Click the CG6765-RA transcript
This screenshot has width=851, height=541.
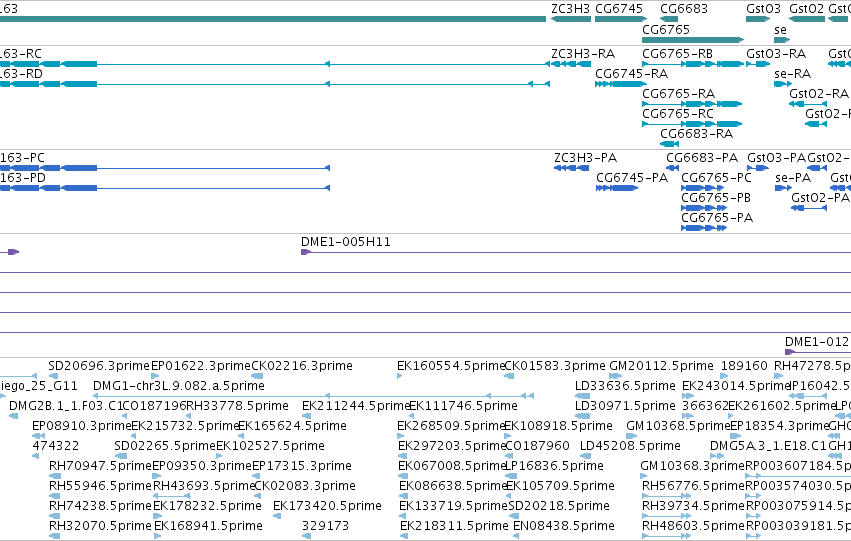pos(692,104)
